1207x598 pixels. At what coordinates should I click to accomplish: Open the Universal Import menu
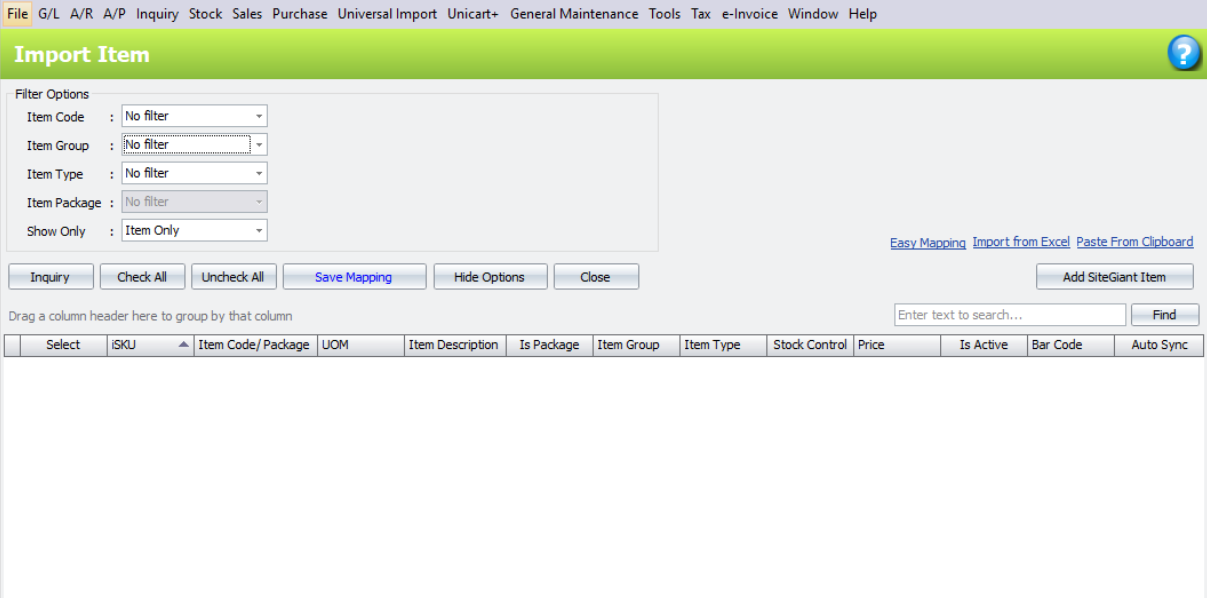pyautogui.click(x=387, y=14)
